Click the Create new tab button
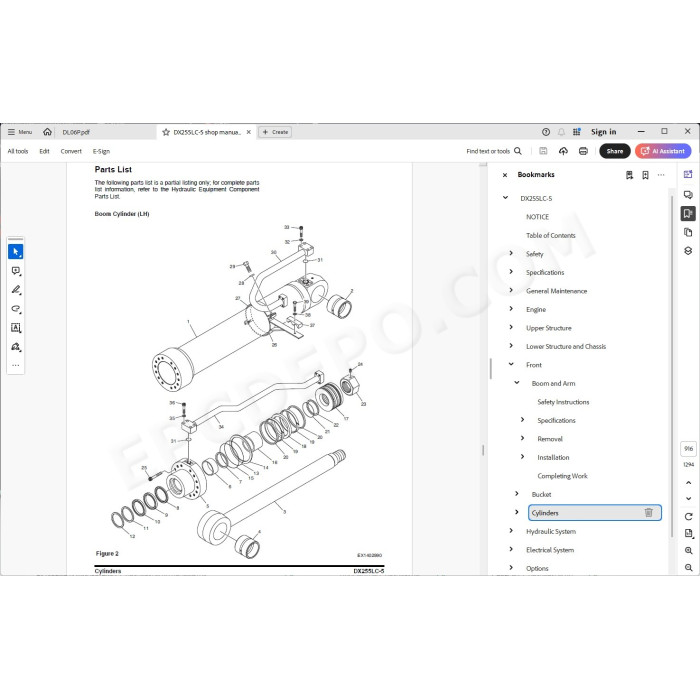The width and height of the screenshot is (700, 700). pos(275,132)
